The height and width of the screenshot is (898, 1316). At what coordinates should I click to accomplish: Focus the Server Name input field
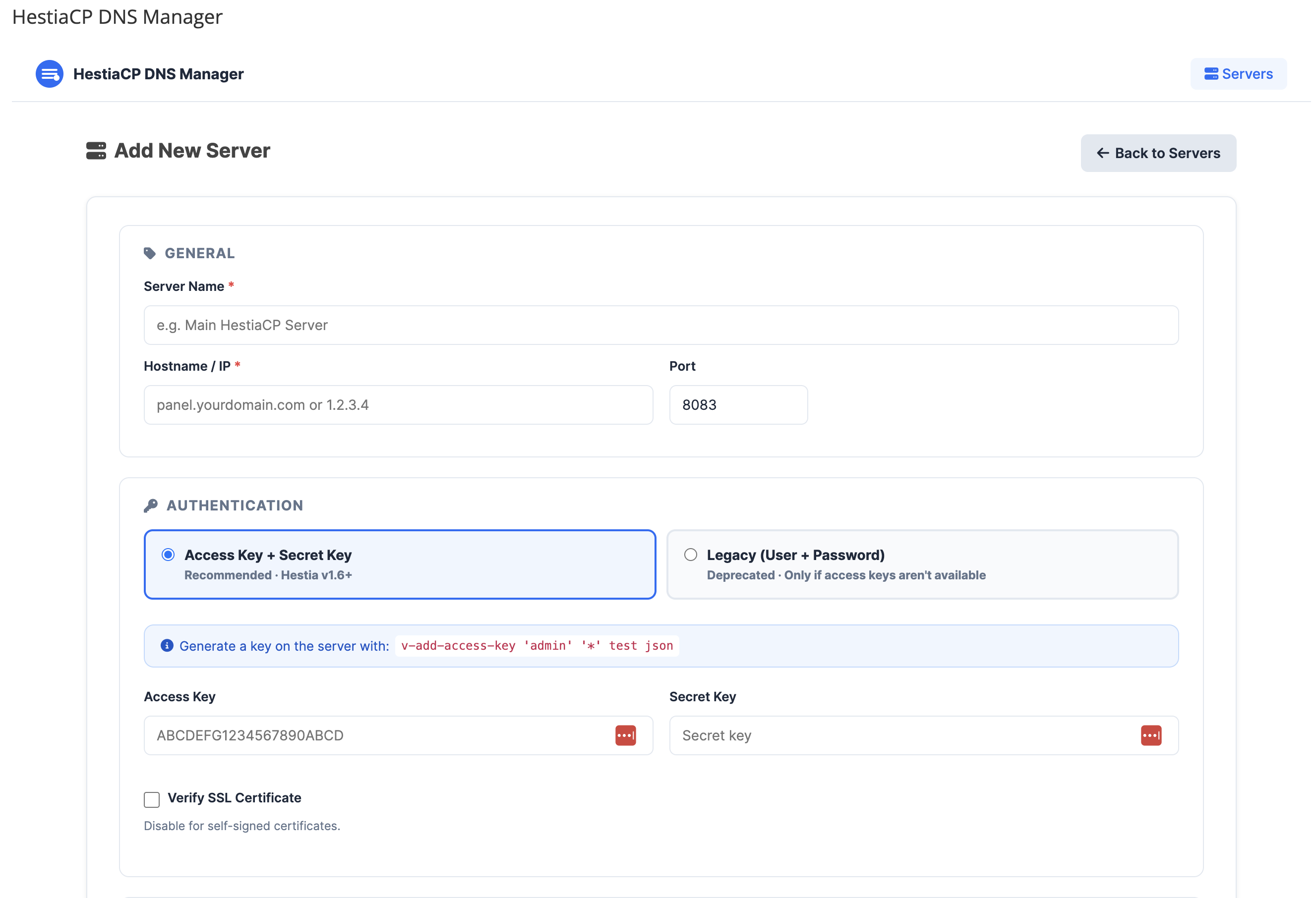660,326
